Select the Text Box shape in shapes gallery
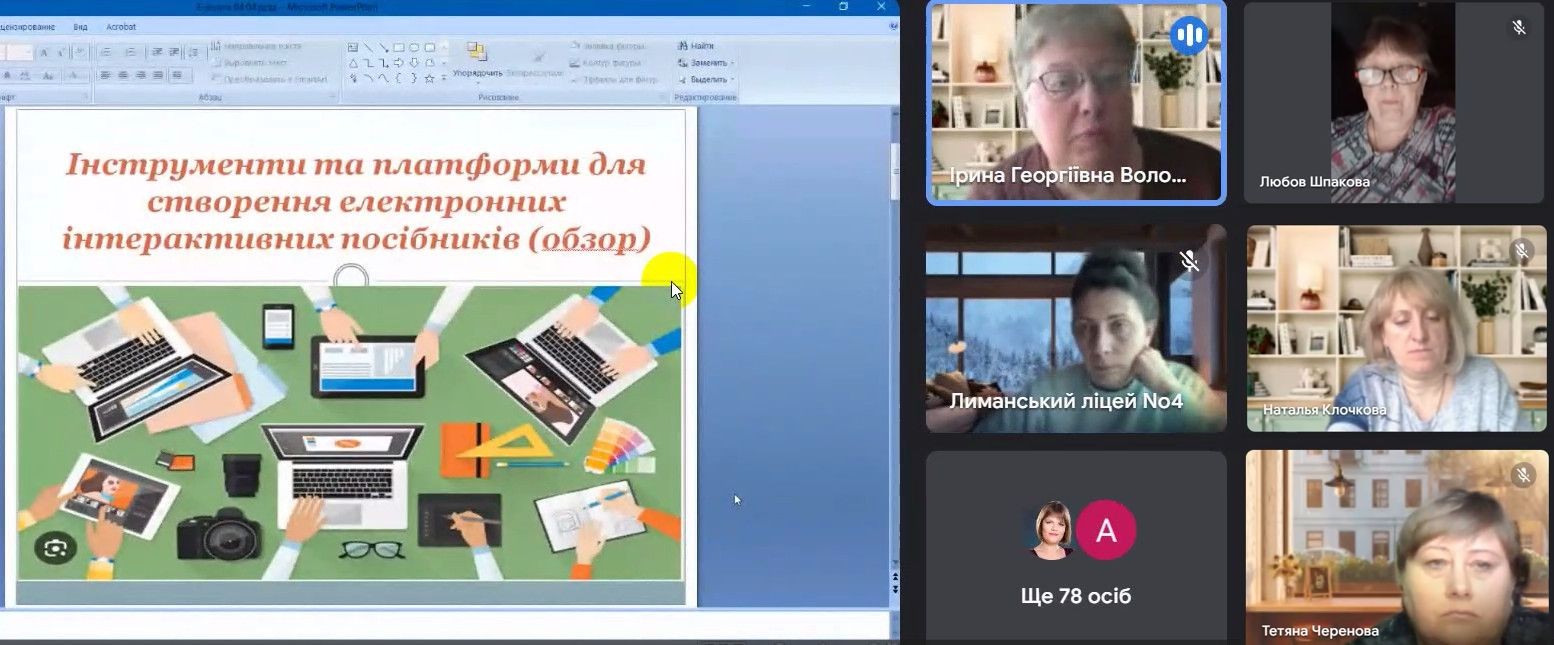 click(x=352, y=47)
